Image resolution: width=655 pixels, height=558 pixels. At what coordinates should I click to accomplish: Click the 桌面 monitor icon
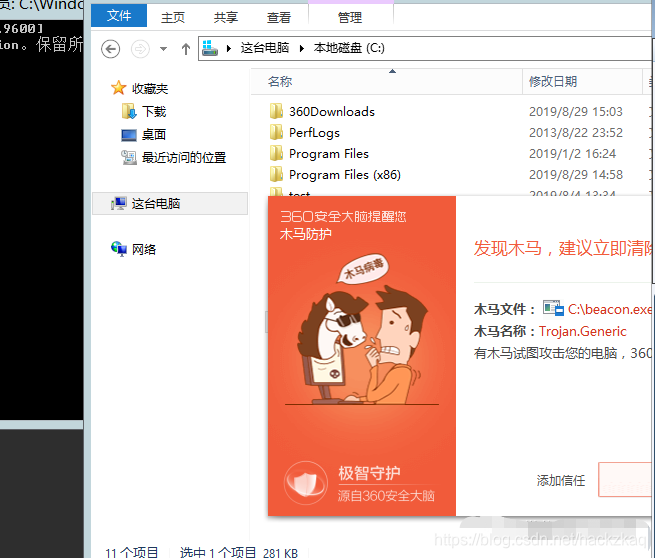[x=129, y=135]
